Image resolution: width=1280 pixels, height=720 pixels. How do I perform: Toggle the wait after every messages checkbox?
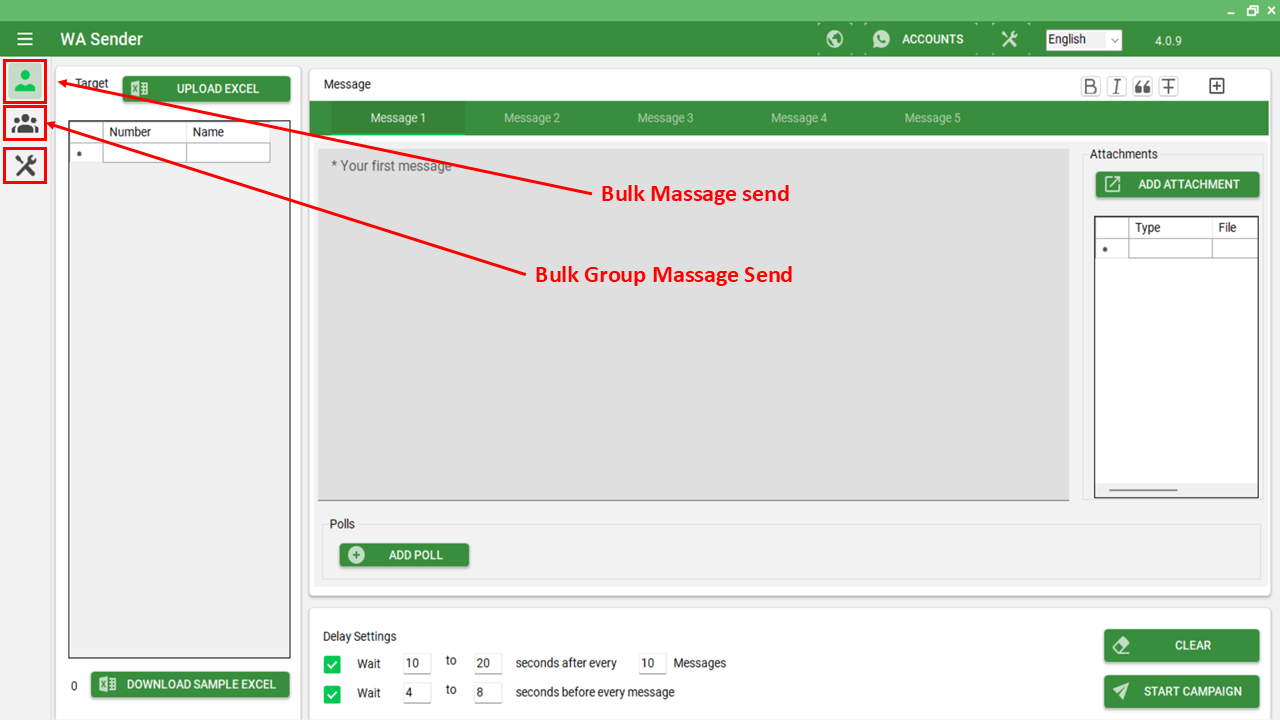pyautogui.click(x=332, y=664)
